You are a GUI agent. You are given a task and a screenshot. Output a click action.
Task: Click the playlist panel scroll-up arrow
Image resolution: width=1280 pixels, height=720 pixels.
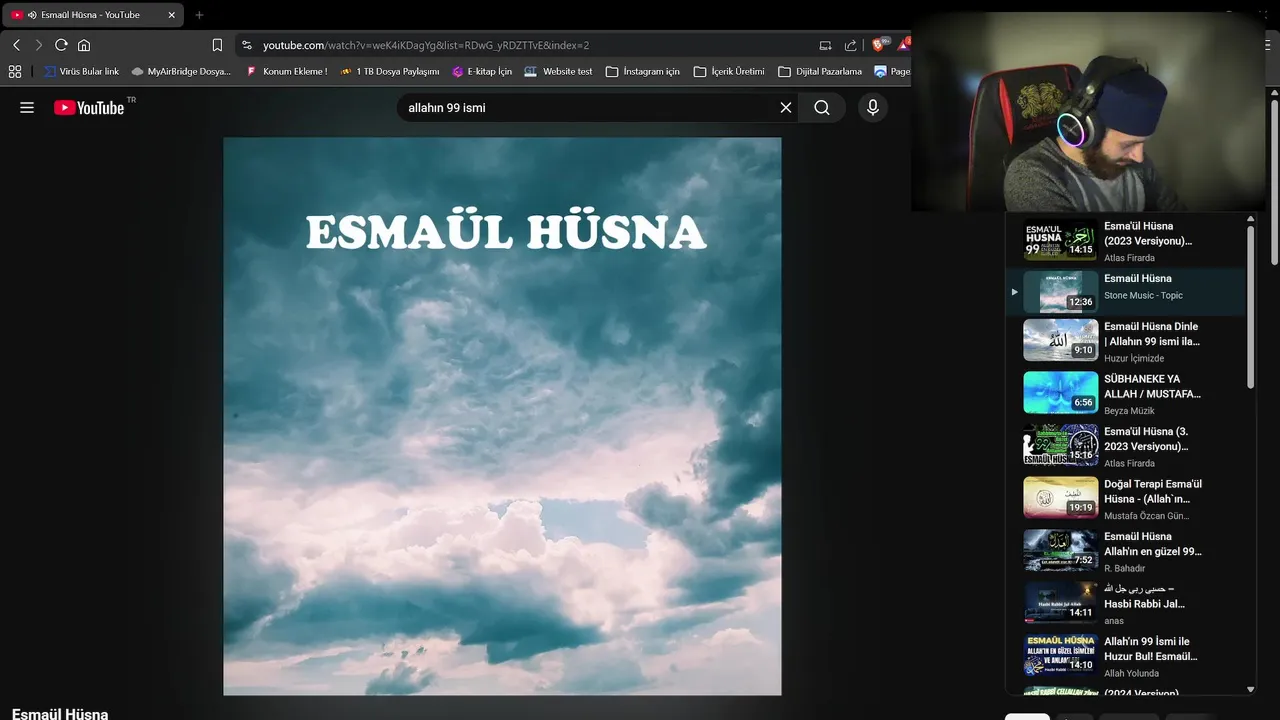[1250, 219]
